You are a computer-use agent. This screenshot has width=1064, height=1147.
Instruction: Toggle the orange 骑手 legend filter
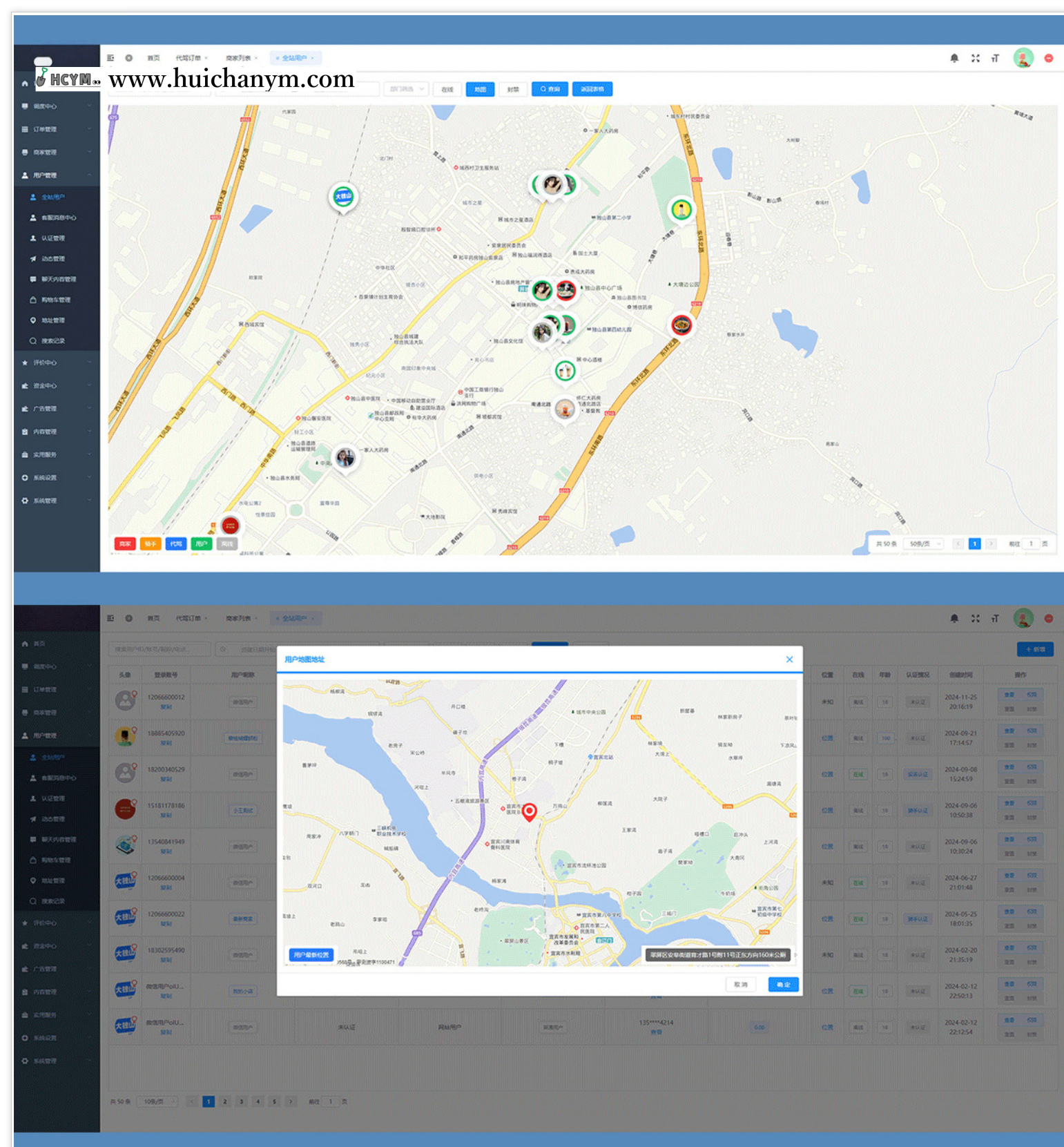[x=151, y=544]
